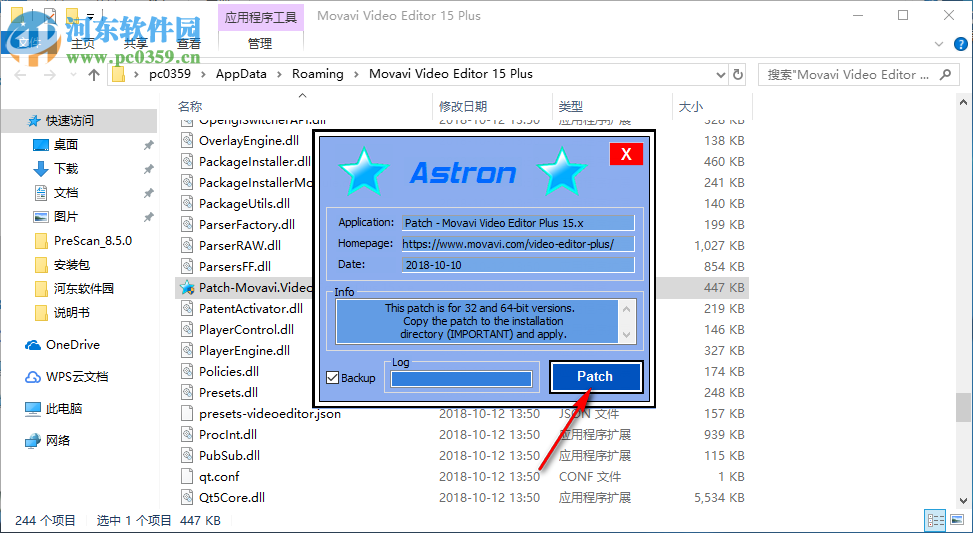Open 图片 in the navigation pane

point(66,217)
